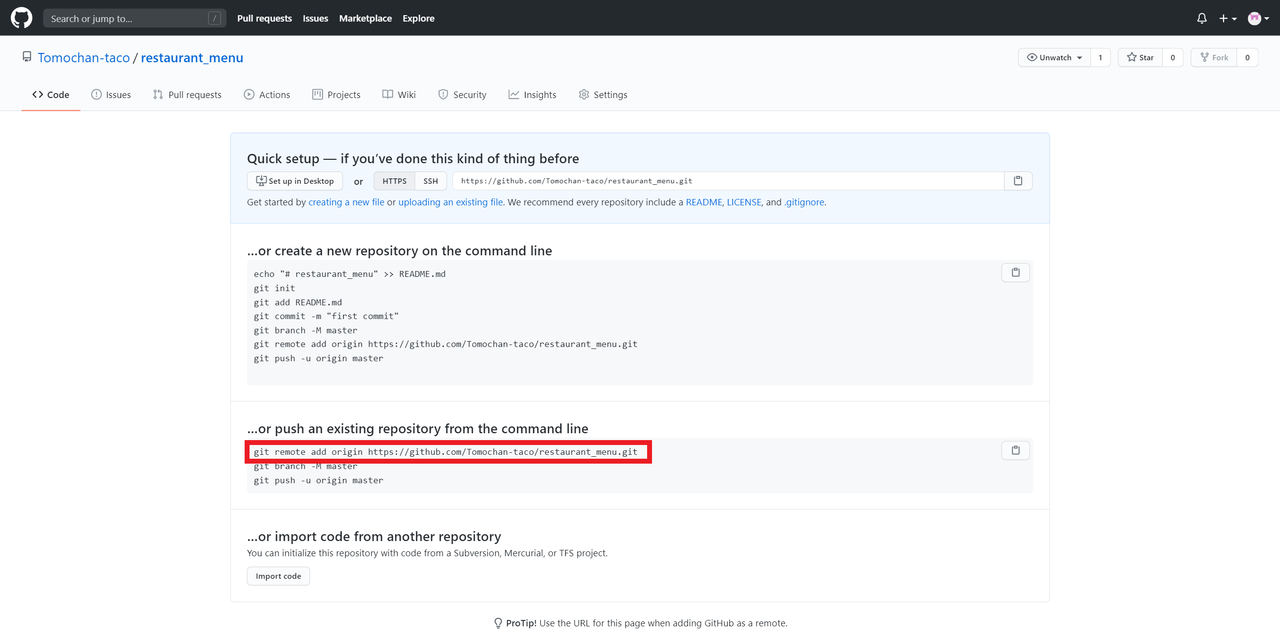
Task: Open the notifications bell
Action: (1202, 18)
